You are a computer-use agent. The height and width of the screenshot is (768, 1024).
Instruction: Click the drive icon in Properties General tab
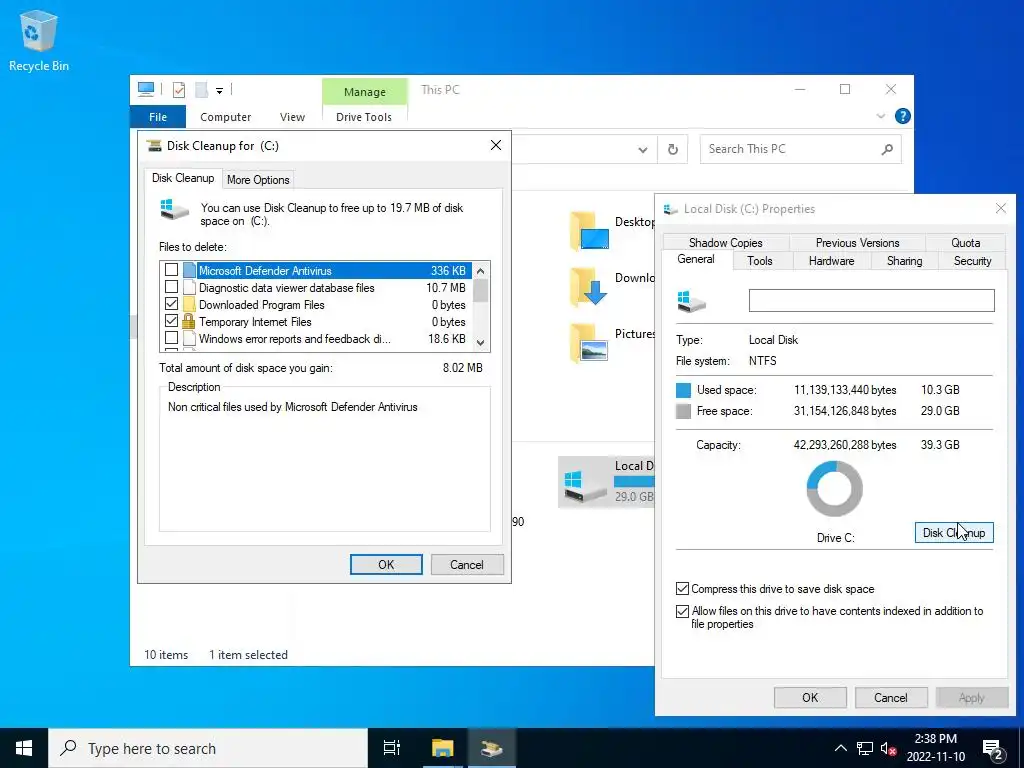click(692, 302)
